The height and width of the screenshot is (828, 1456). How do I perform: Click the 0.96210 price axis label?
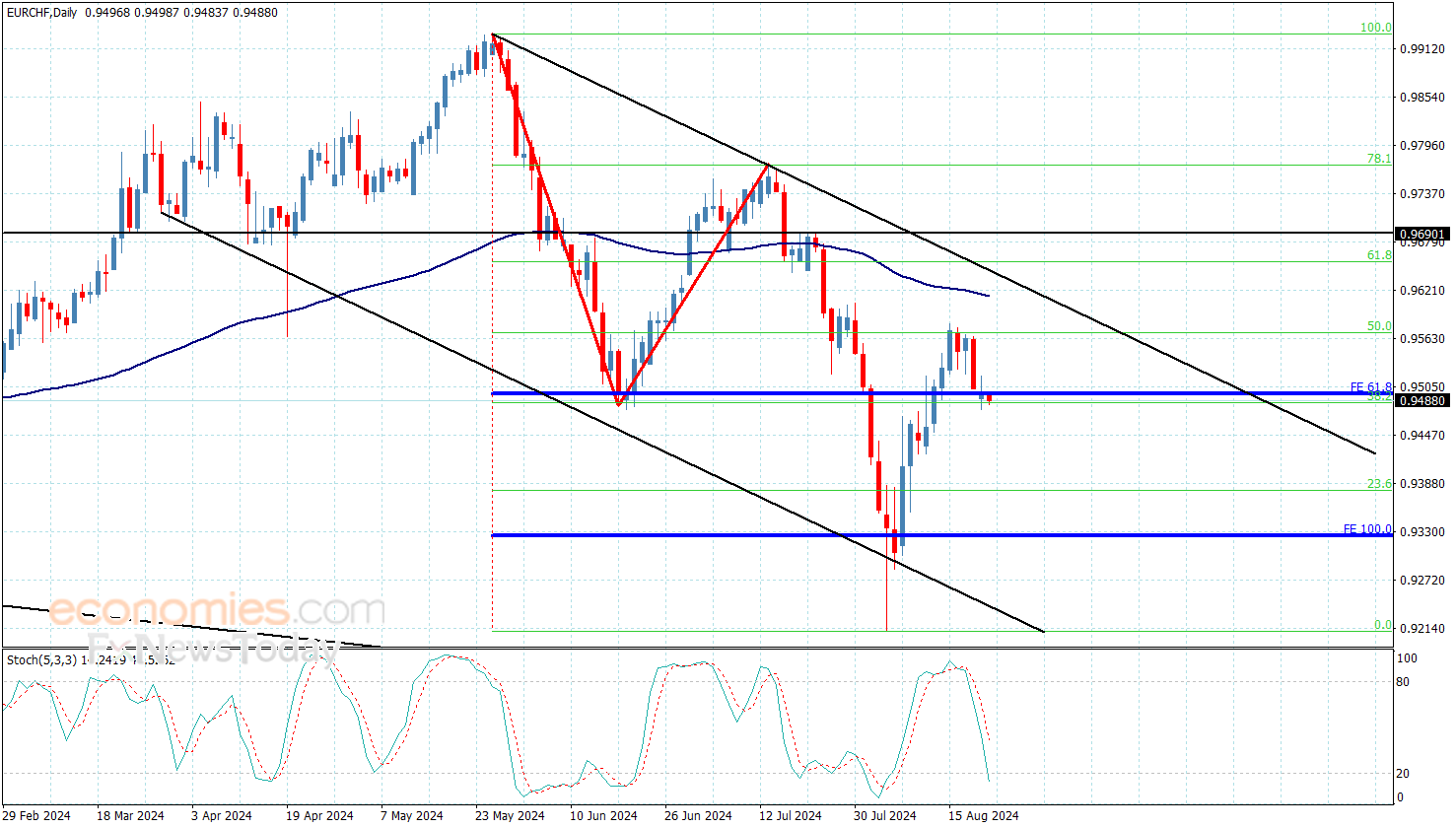point(1422,291)
